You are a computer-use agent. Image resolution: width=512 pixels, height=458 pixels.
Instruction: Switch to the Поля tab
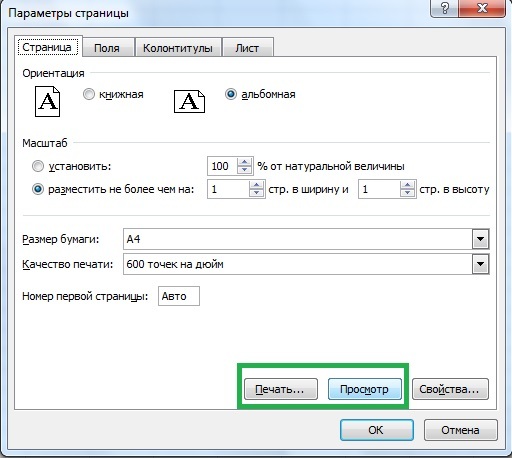coord(107,48)
